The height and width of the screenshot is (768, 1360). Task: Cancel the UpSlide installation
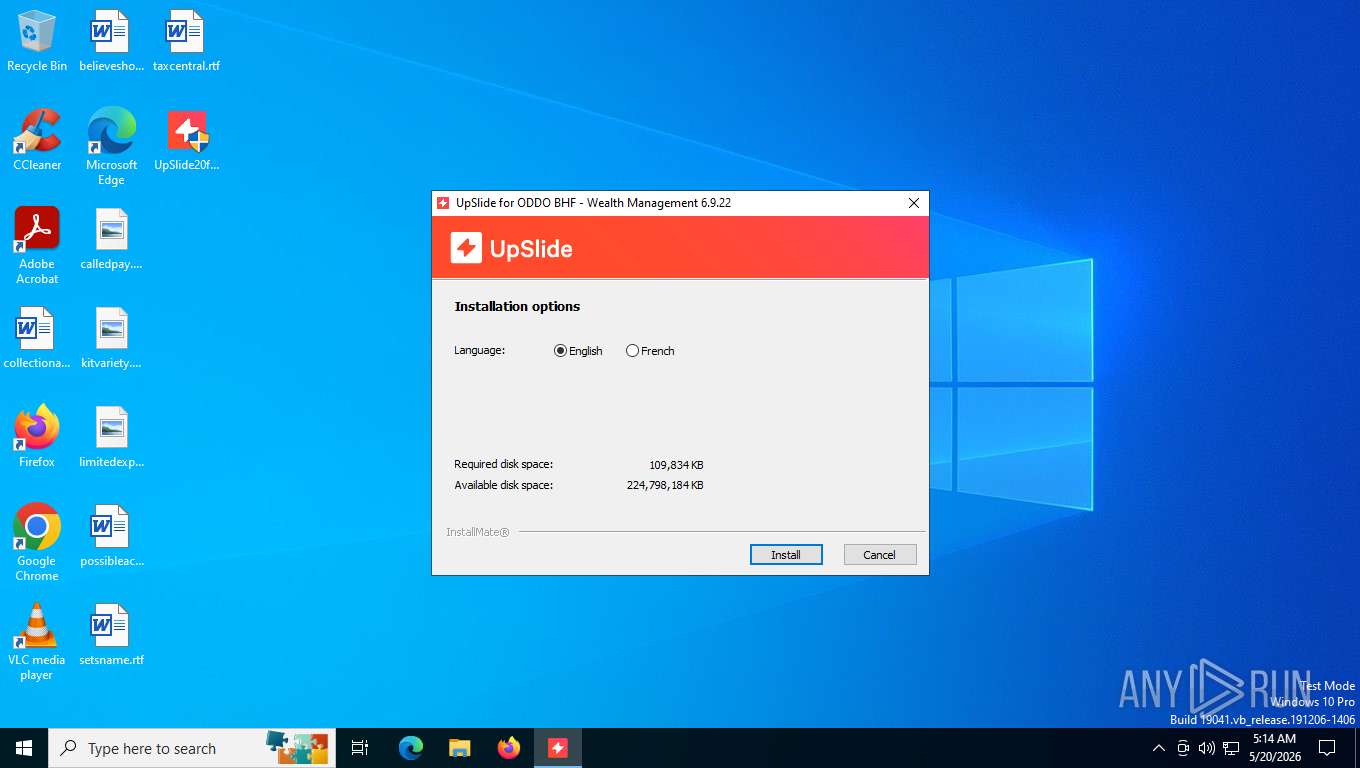click(880, 555)
